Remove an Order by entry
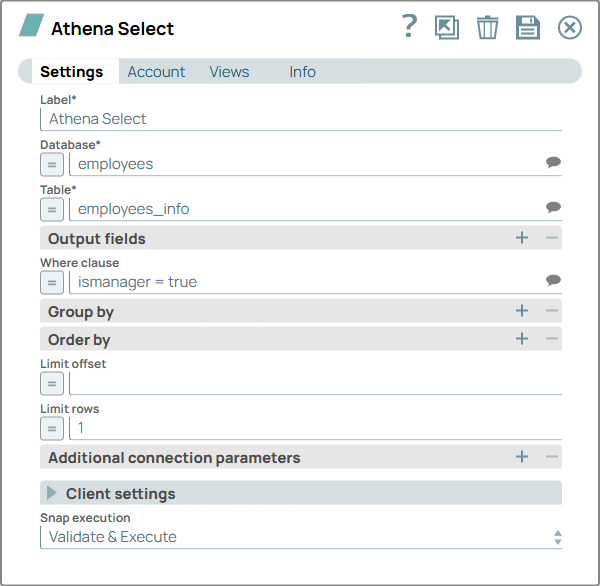 [551, 338]
